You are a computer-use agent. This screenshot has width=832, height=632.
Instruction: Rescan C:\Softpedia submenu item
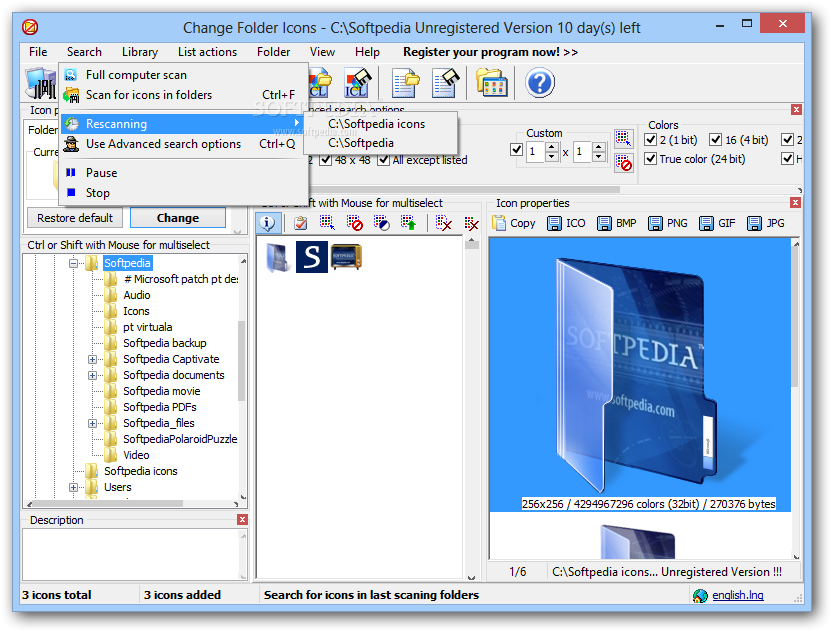point(380,143)
